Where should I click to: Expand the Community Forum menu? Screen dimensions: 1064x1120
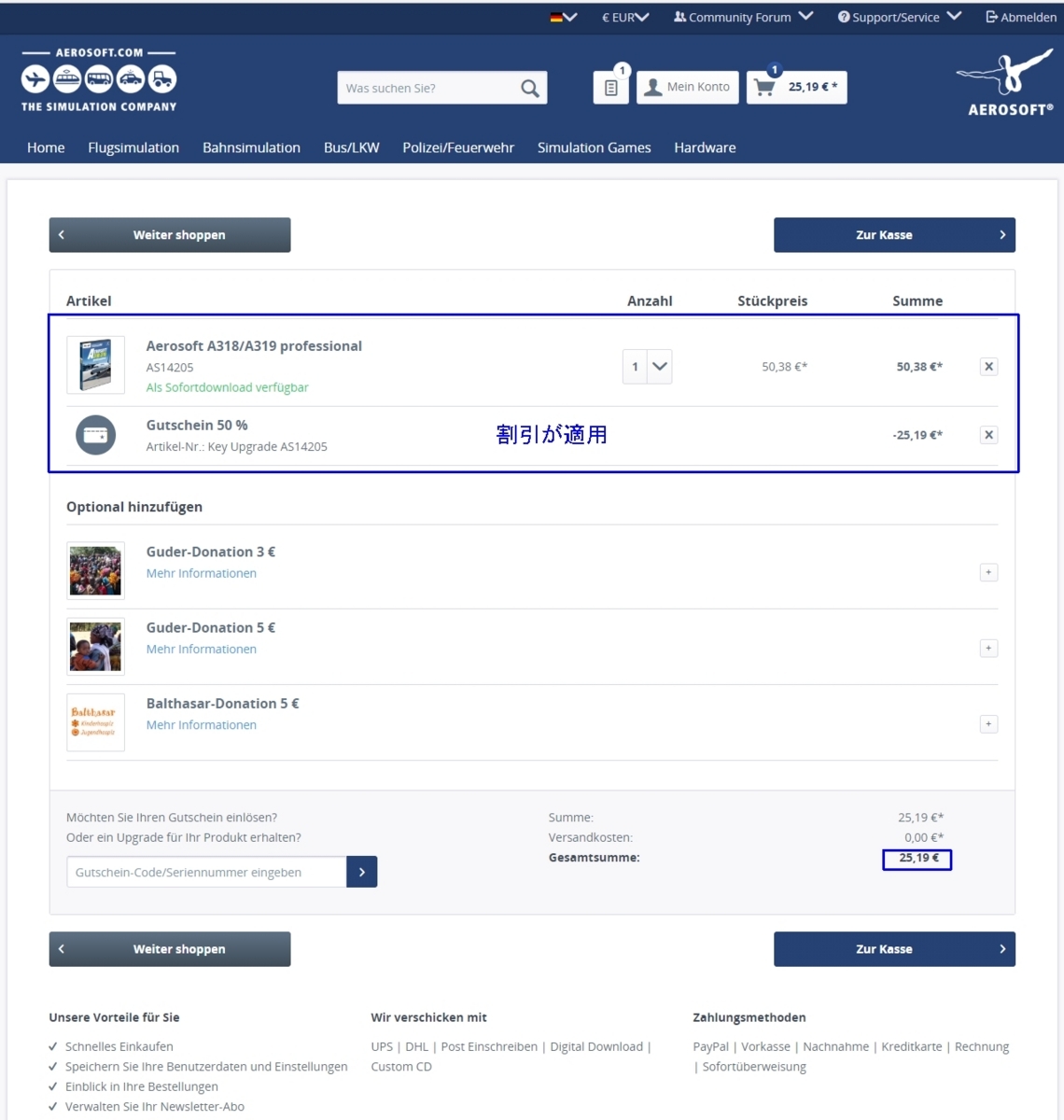click(x=744, y=17)
